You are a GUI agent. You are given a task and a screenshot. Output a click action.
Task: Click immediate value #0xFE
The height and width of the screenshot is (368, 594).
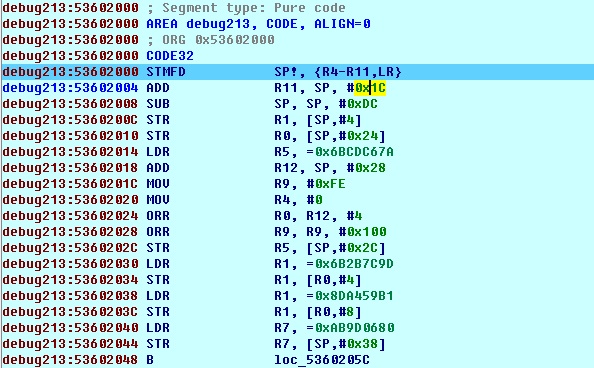tap(326, 184)
